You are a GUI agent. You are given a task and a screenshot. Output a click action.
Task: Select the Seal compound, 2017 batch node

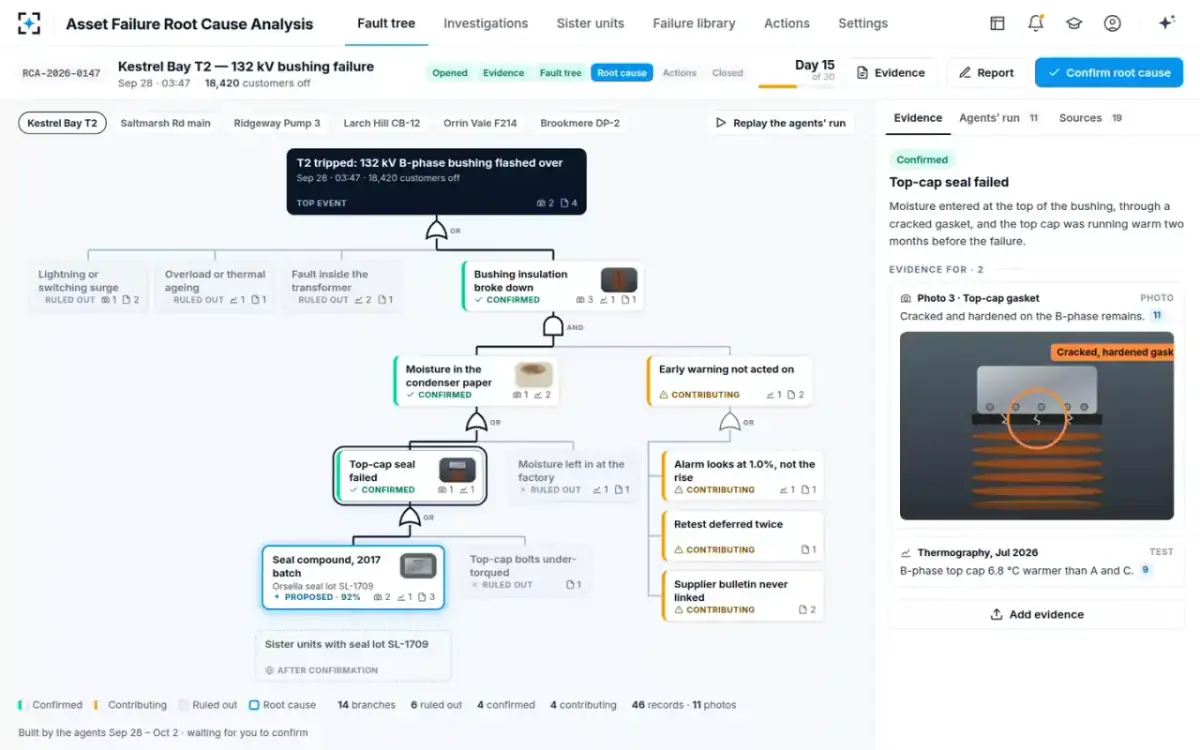point(353,577)
